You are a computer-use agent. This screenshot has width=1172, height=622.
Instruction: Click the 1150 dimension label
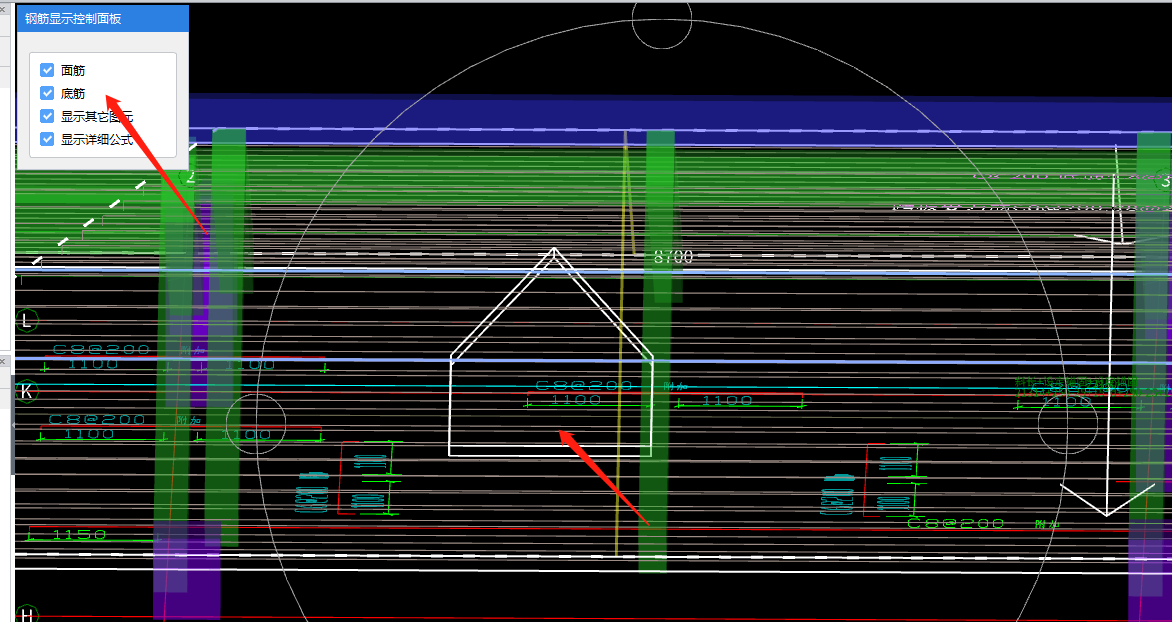point(79,535)
